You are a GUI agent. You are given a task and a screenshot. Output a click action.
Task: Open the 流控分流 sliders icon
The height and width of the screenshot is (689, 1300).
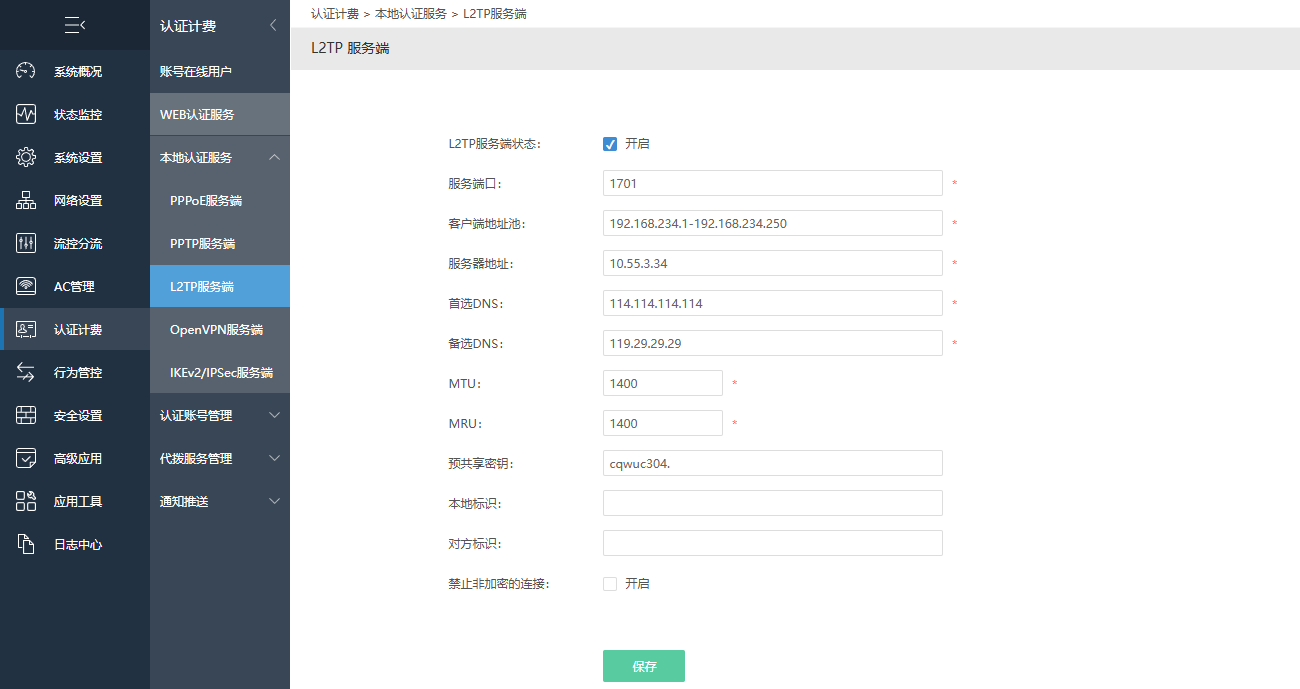(26, 244)
